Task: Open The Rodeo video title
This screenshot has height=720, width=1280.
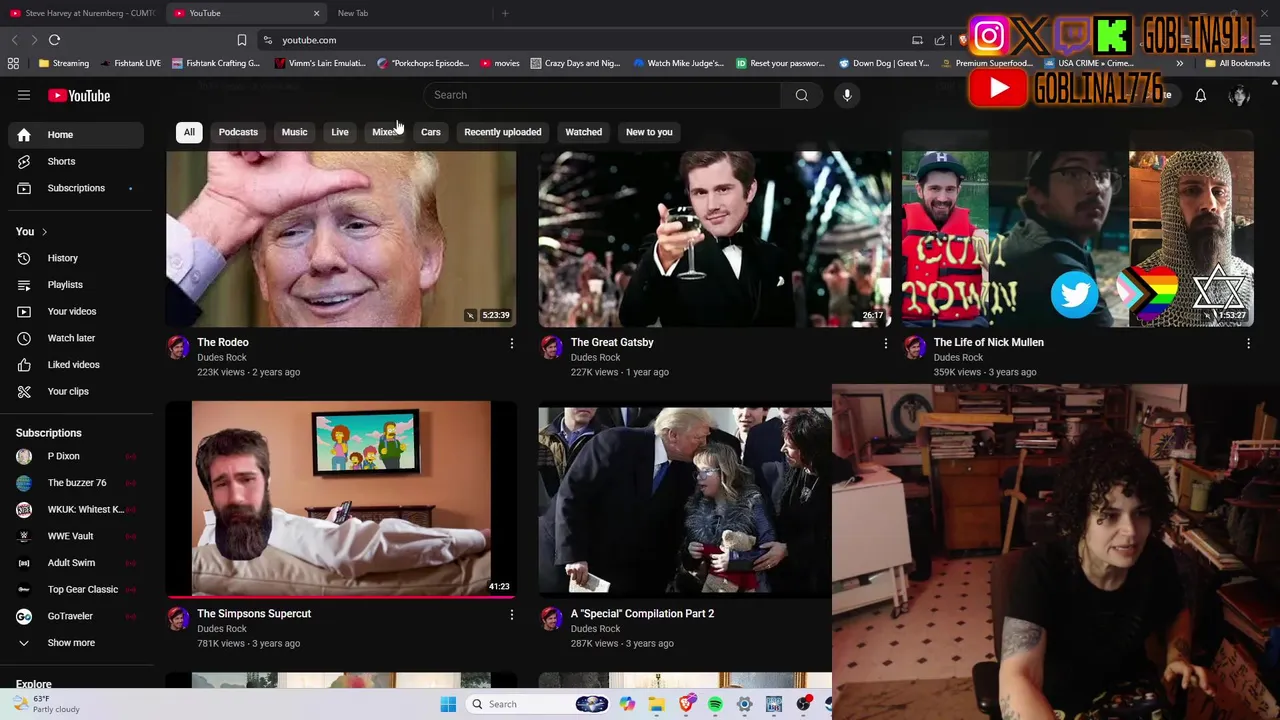Action: (223, 342)
